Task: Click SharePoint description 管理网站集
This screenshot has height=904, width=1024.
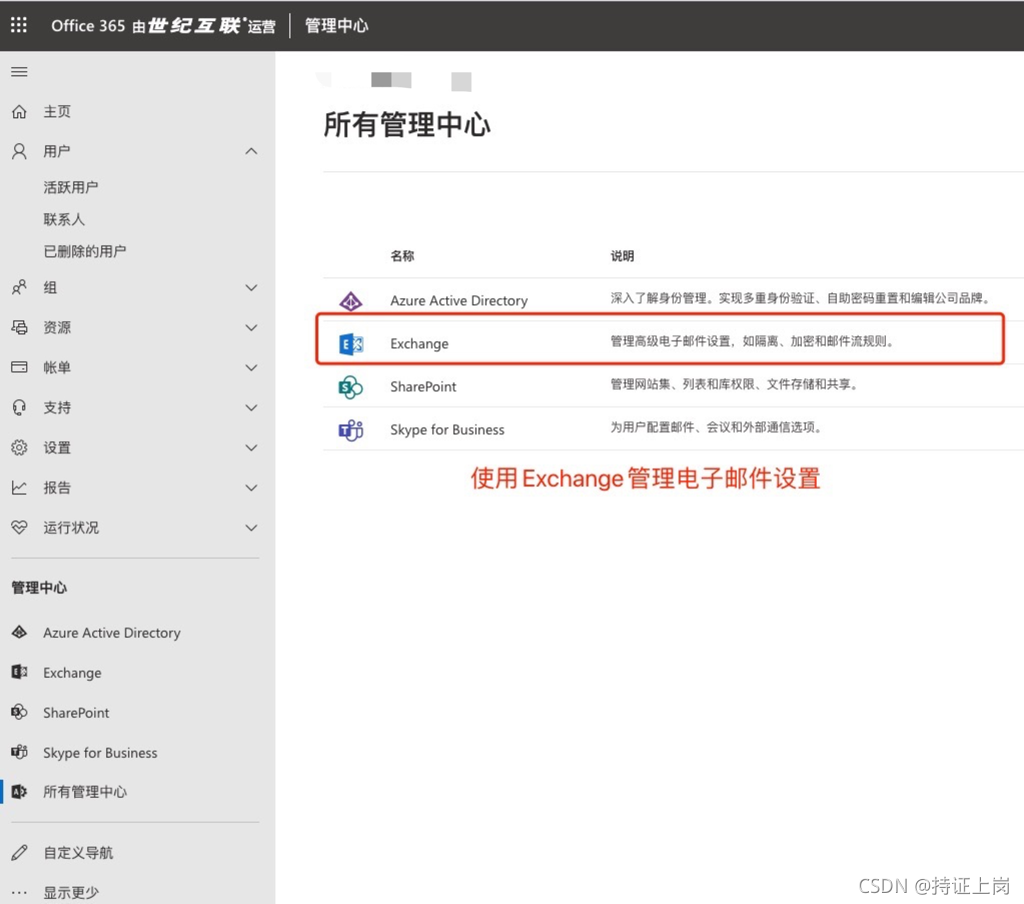Action: pyautogui.click(x=733, y=384)
